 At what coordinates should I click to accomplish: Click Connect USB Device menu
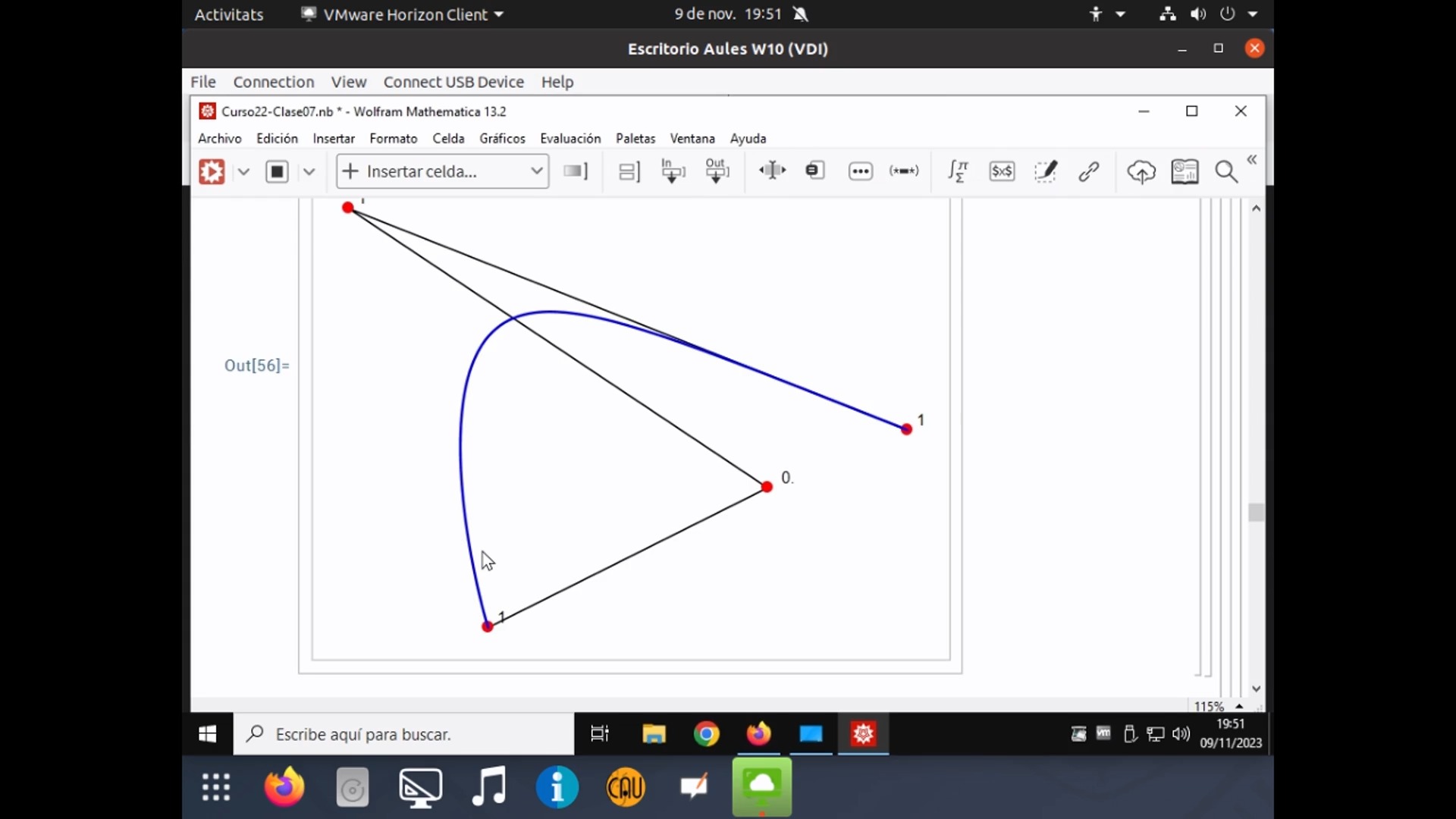tap(453, 81)
